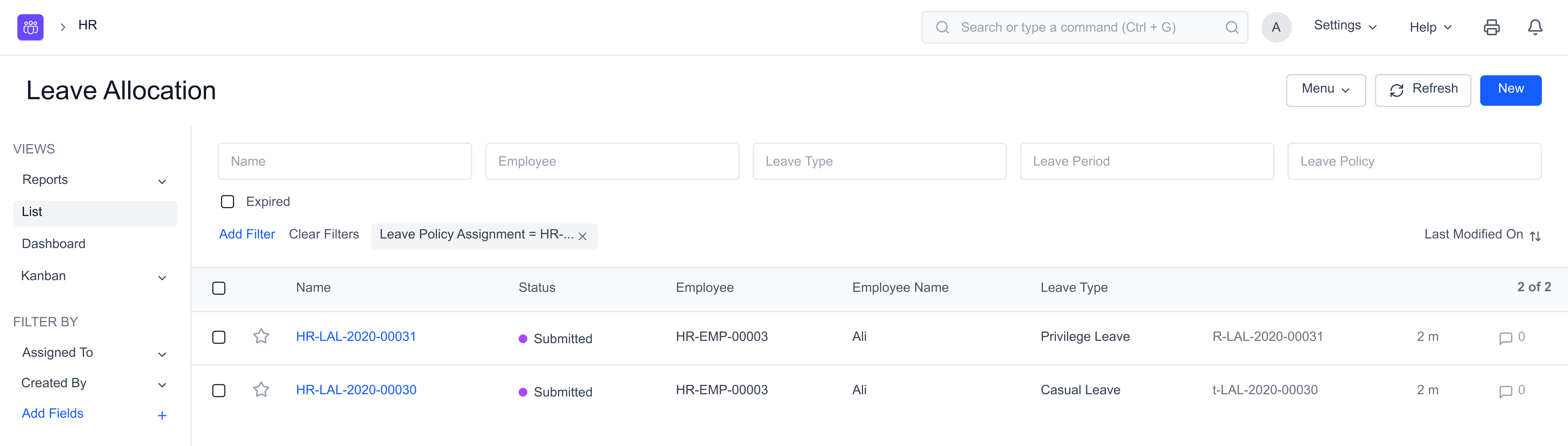Click the plus icon next to Add Fields
The width and height of the screenshot is (1568, 446).
click(162, 416)
